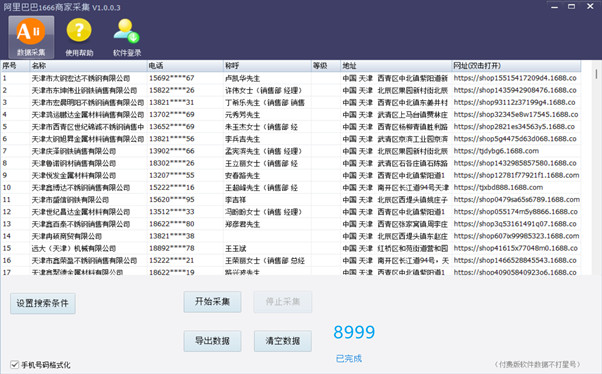602x374 pixels.
Task: Click the 清空数据 button
Action: (x=283, y=341)
